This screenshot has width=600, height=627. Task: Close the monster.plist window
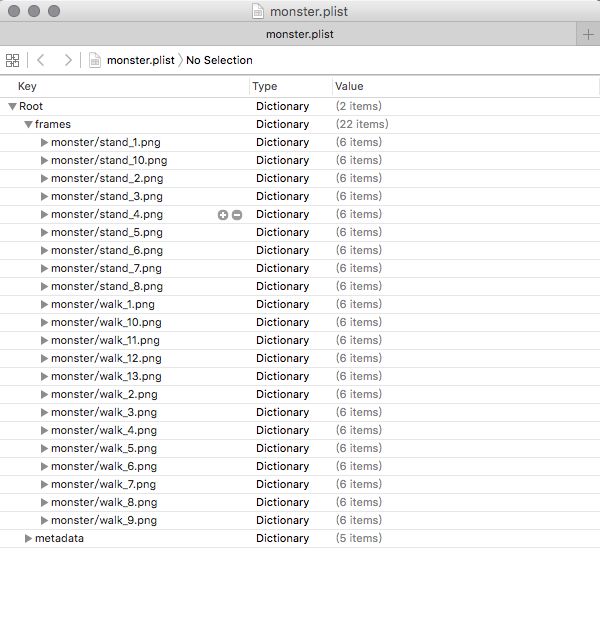click(x=14, y=11)
